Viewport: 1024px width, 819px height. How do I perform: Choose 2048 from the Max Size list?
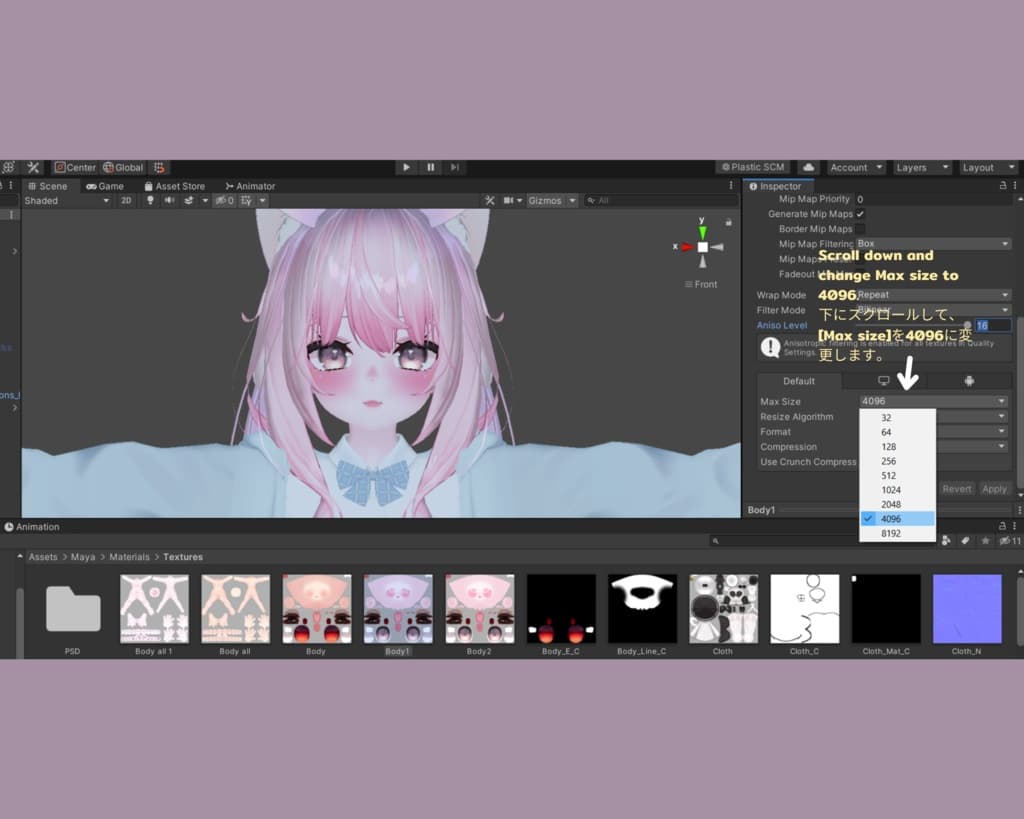click(891, 504)
